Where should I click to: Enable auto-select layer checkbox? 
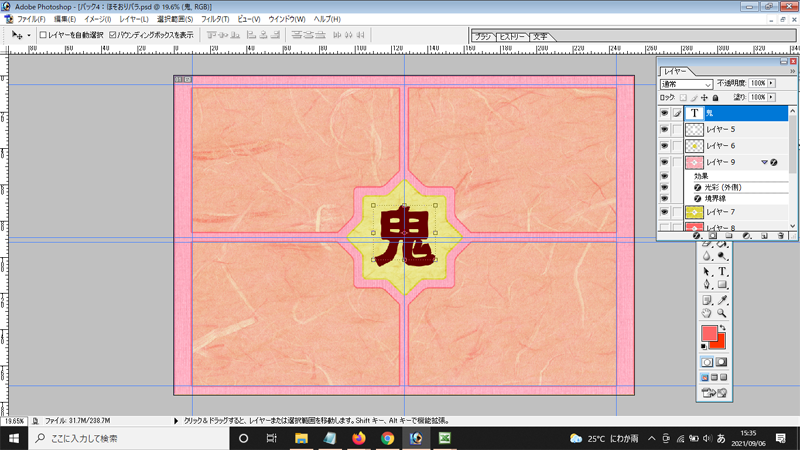tap(43, 35)
